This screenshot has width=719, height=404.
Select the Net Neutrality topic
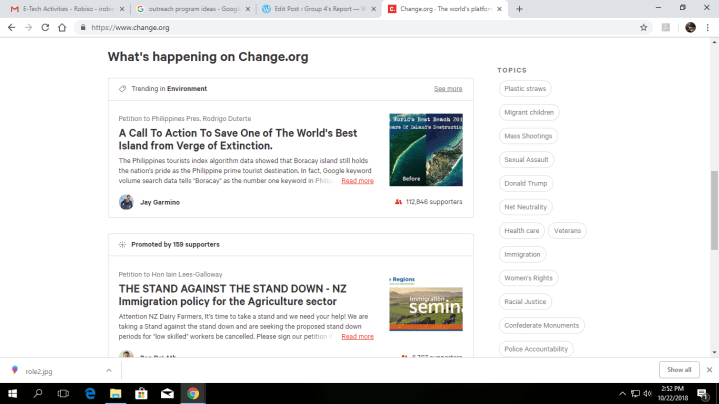click(x=525, y=207)
